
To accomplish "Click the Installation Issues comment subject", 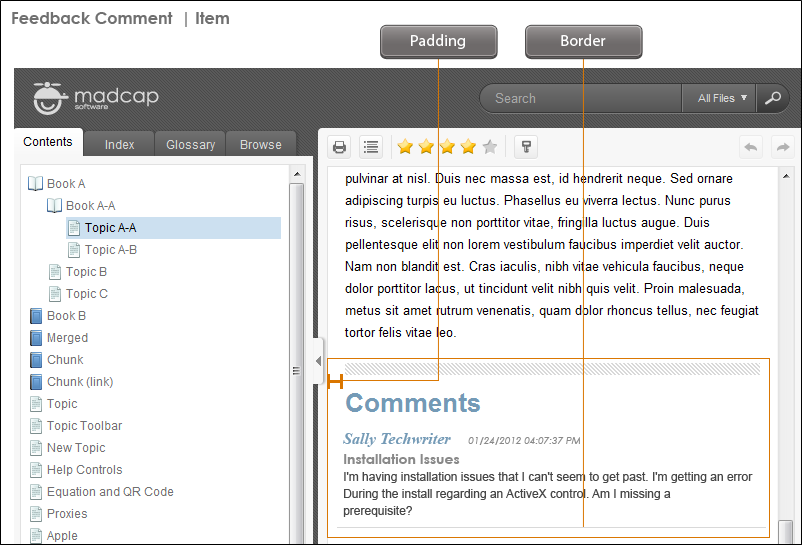I will pyautogui.click(x=401, y=459).
